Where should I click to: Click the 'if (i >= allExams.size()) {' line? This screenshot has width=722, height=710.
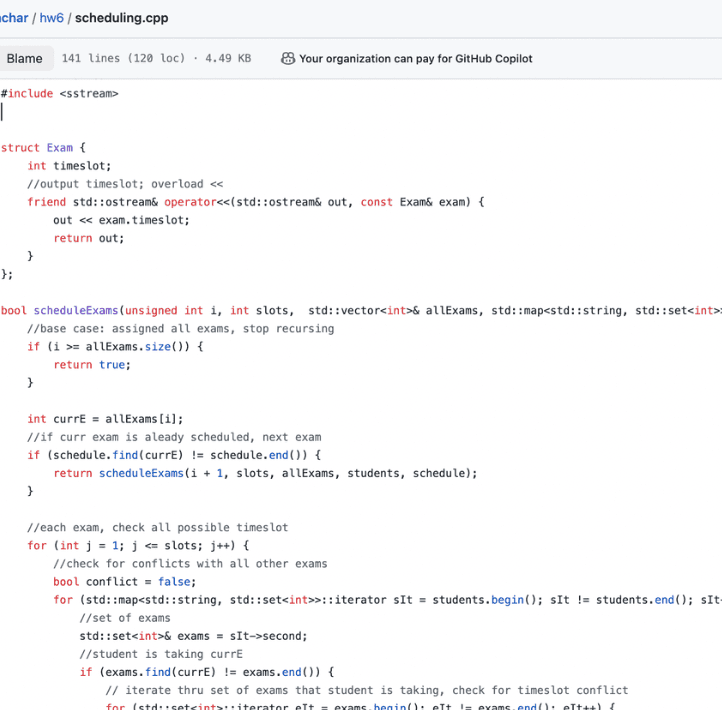[115, 347]
